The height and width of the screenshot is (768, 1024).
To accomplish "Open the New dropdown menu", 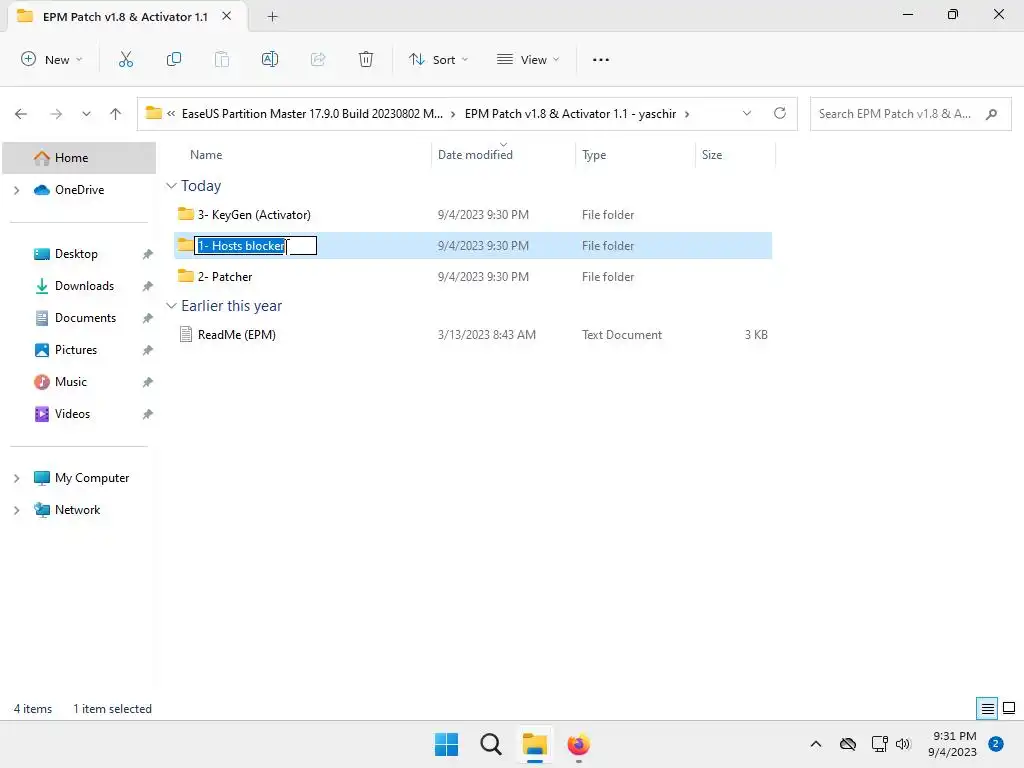I will click(52, 59).
